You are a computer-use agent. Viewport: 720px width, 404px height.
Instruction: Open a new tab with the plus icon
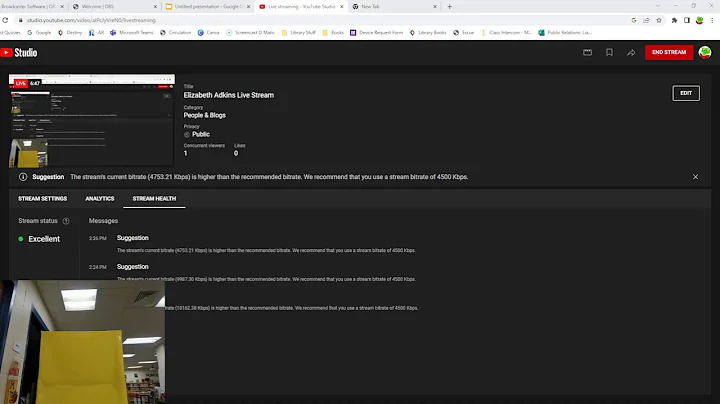tap(450, 6)
